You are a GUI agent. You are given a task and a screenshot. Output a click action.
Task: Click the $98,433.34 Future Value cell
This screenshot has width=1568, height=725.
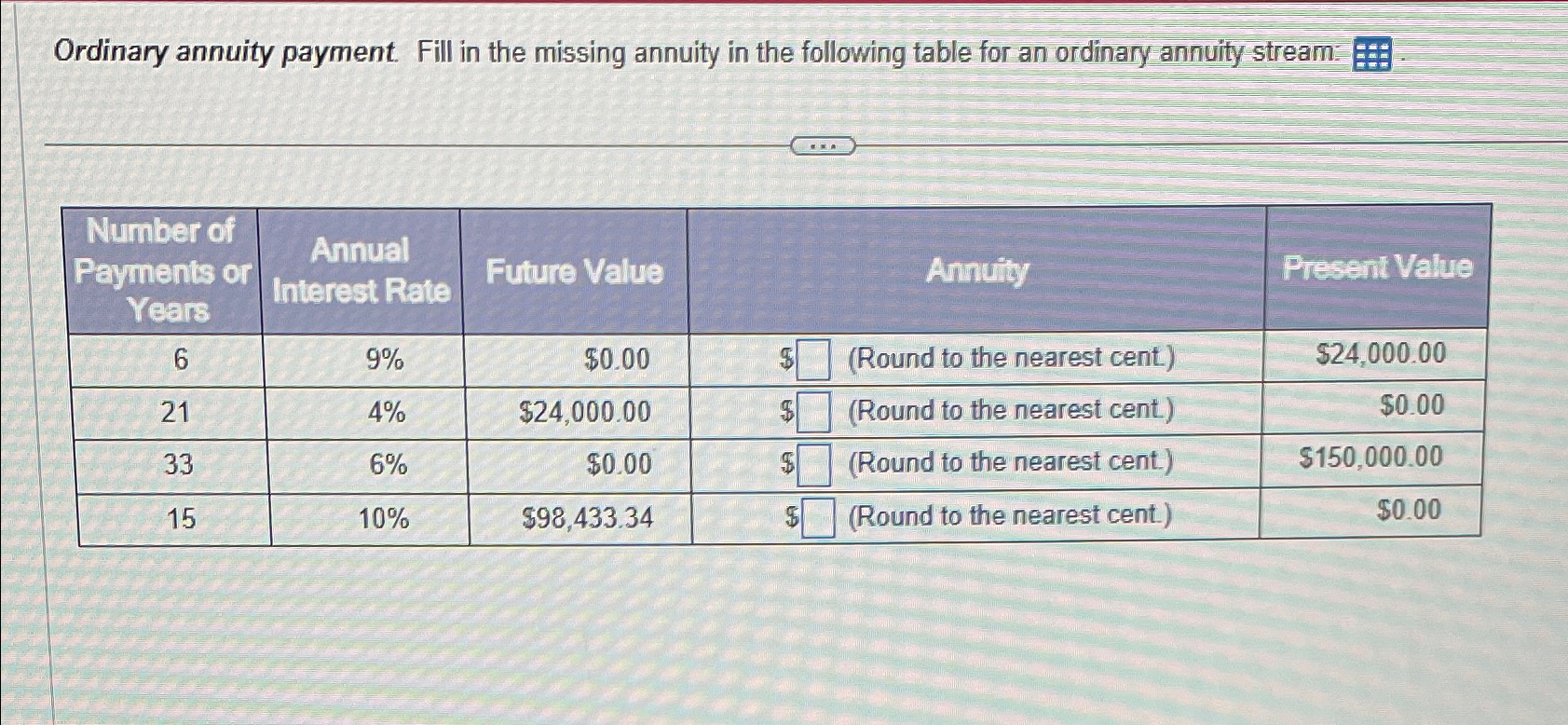pos(587,514)
